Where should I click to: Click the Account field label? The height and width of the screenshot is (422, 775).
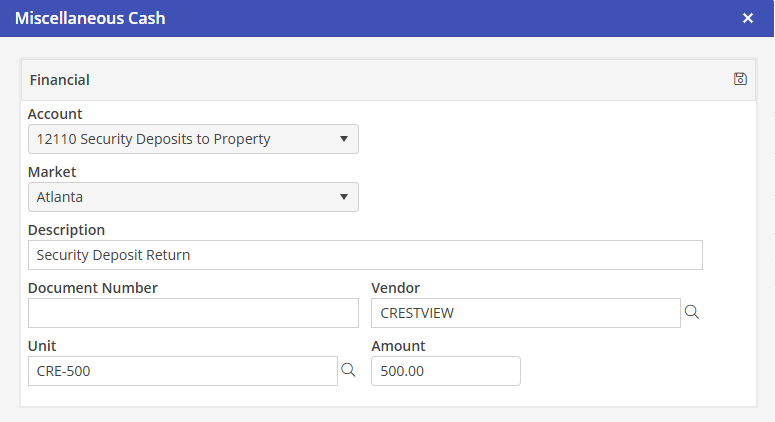pos(55,114)
